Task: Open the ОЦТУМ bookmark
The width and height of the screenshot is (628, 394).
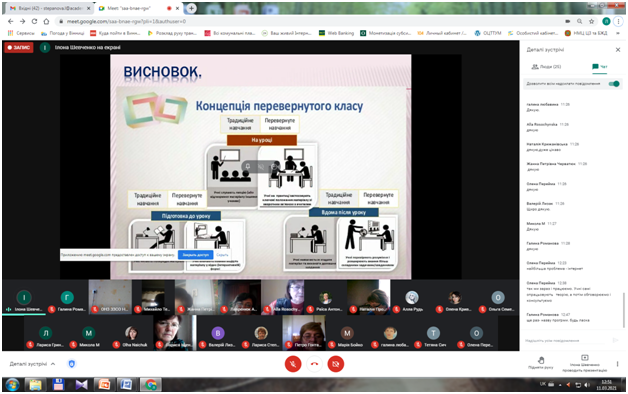Action: (x=488, y=33)
